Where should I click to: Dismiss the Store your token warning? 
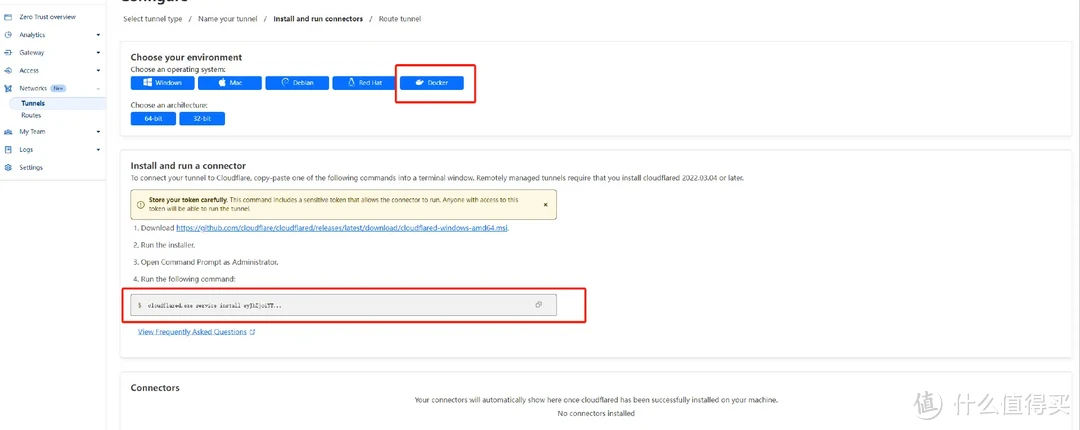(545, 204)
